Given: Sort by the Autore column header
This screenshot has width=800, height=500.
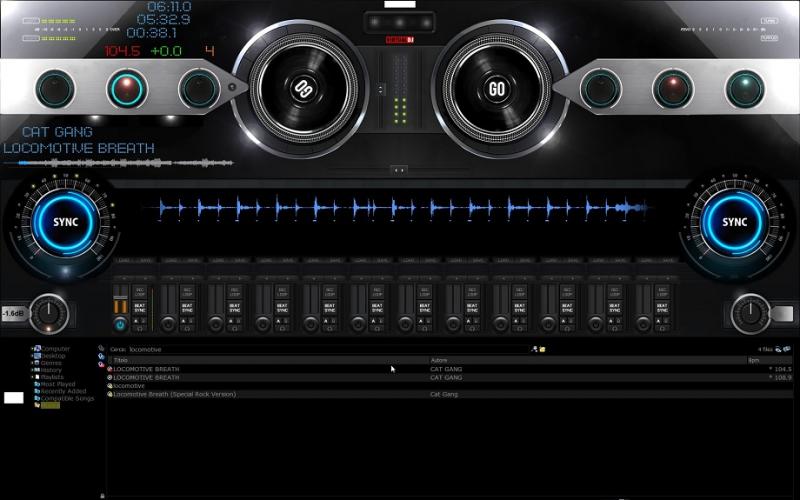Looking at the screenshot, I should pos(587,360).
